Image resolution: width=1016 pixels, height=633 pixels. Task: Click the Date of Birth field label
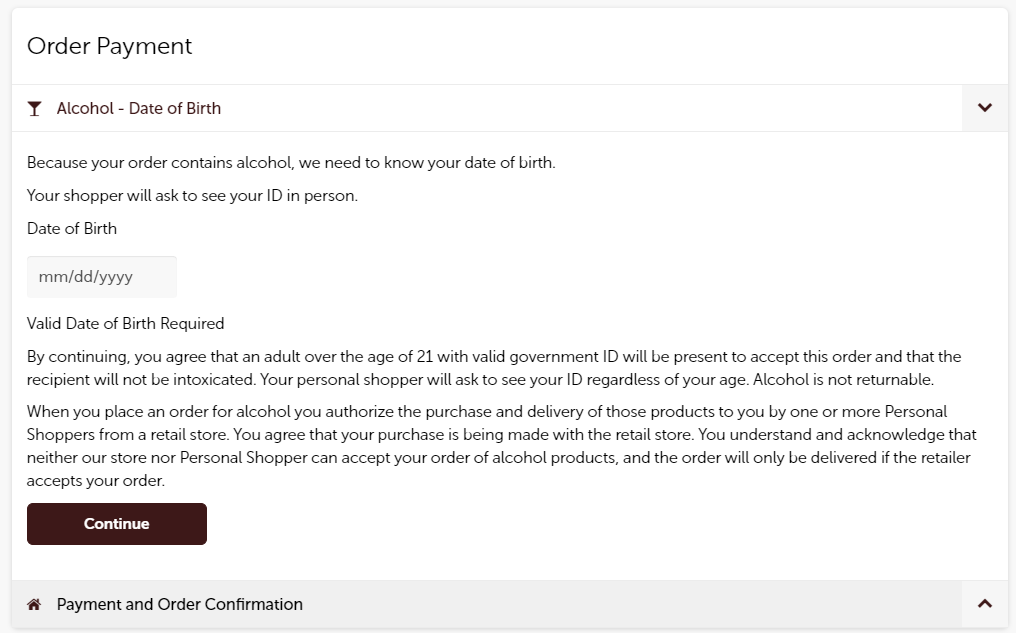click(72, 229)
